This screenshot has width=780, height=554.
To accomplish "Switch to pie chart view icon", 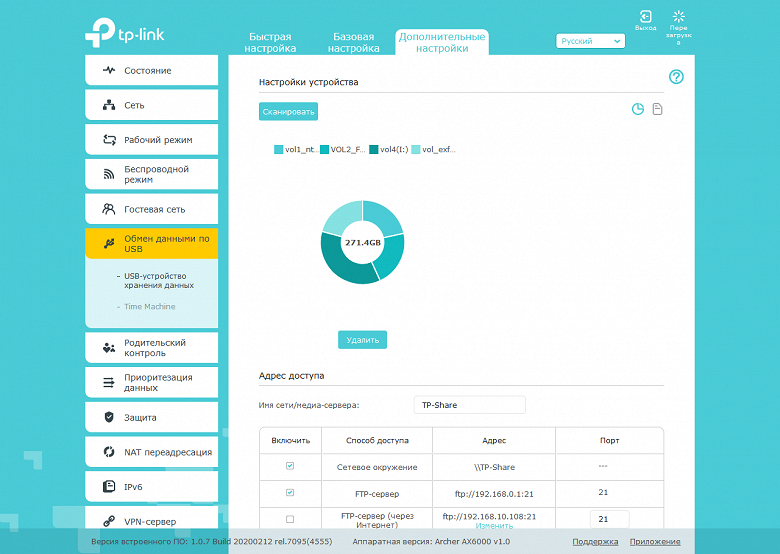I will point(638,109).
